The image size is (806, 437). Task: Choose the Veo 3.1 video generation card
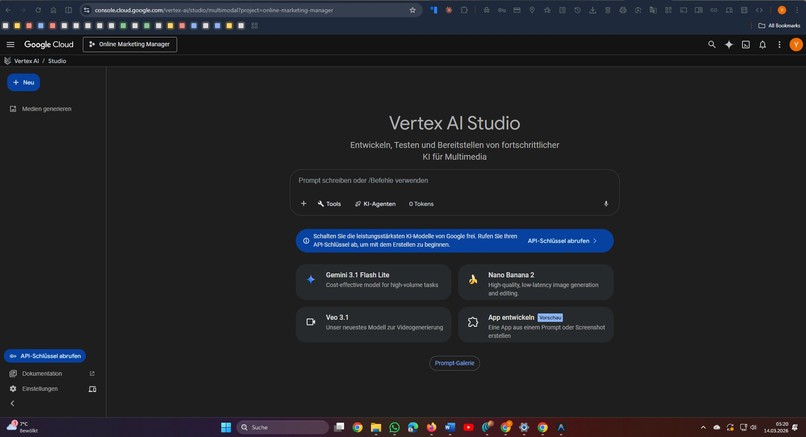pos(373,324)
